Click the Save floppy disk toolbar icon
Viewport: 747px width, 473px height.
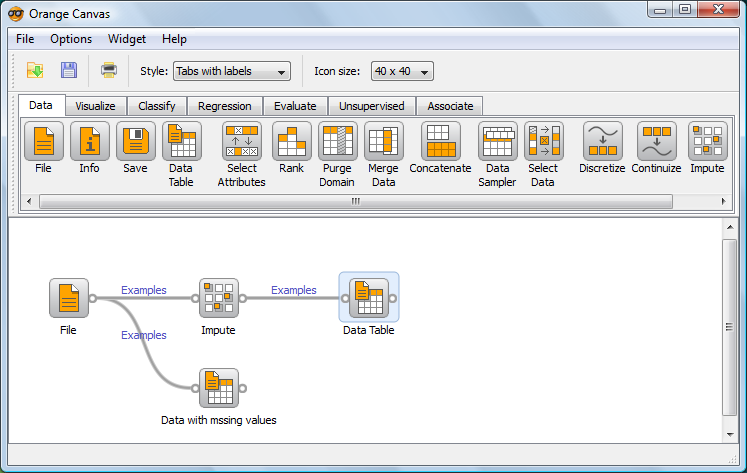click(69, 70)
